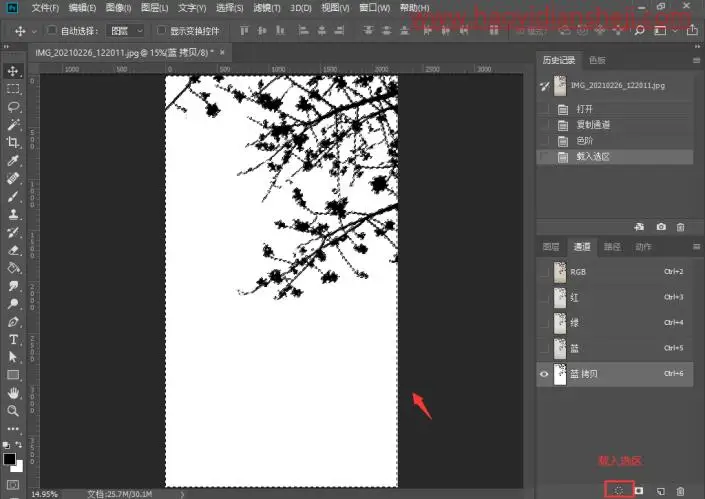Delete current history state trash icon

(681, 227)
